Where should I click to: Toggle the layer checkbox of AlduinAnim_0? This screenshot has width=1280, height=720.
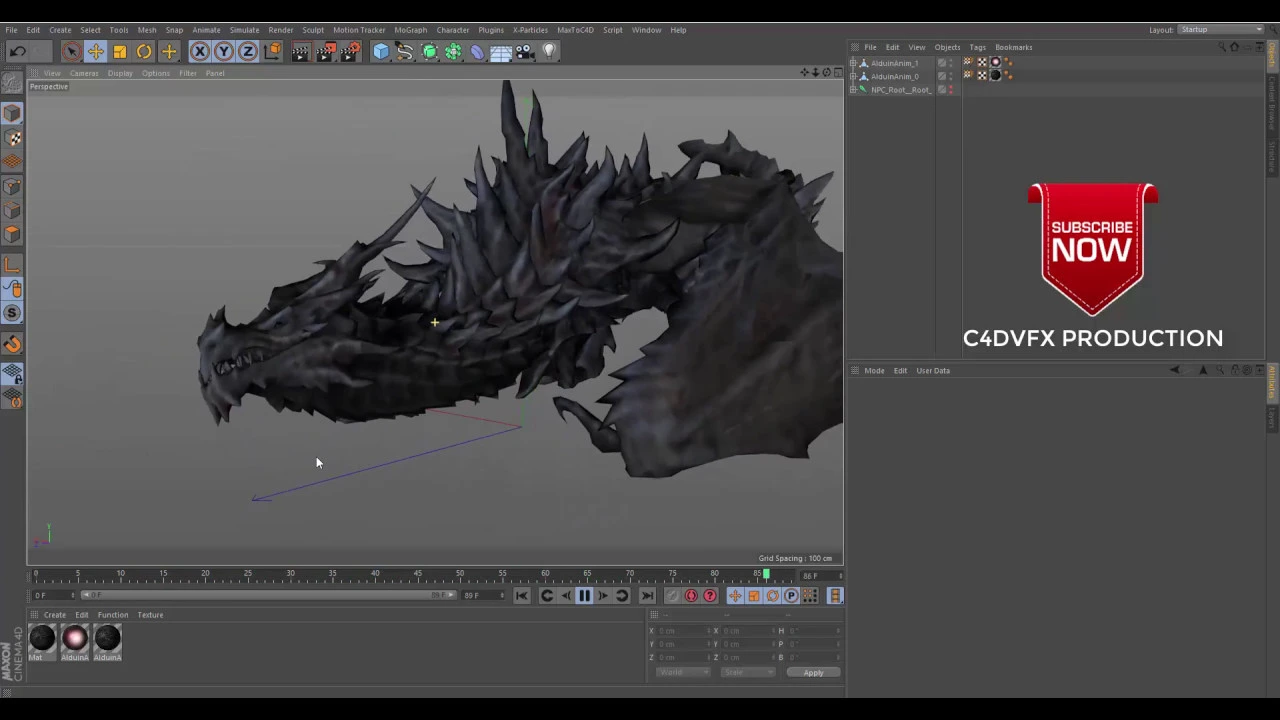(x=941, y=76)
